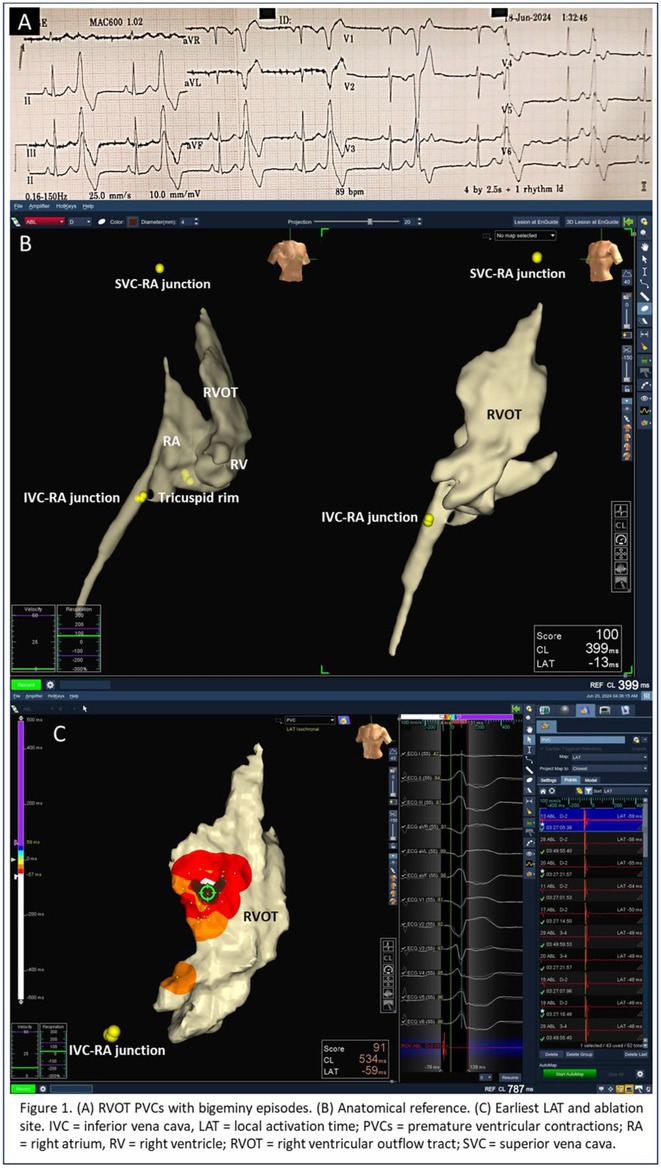Image resolution: width=661 pixels, height=1168 pixels.
Task: Select the highlighted arrow pointer in panel C toolbar
Action: [529, 740]
